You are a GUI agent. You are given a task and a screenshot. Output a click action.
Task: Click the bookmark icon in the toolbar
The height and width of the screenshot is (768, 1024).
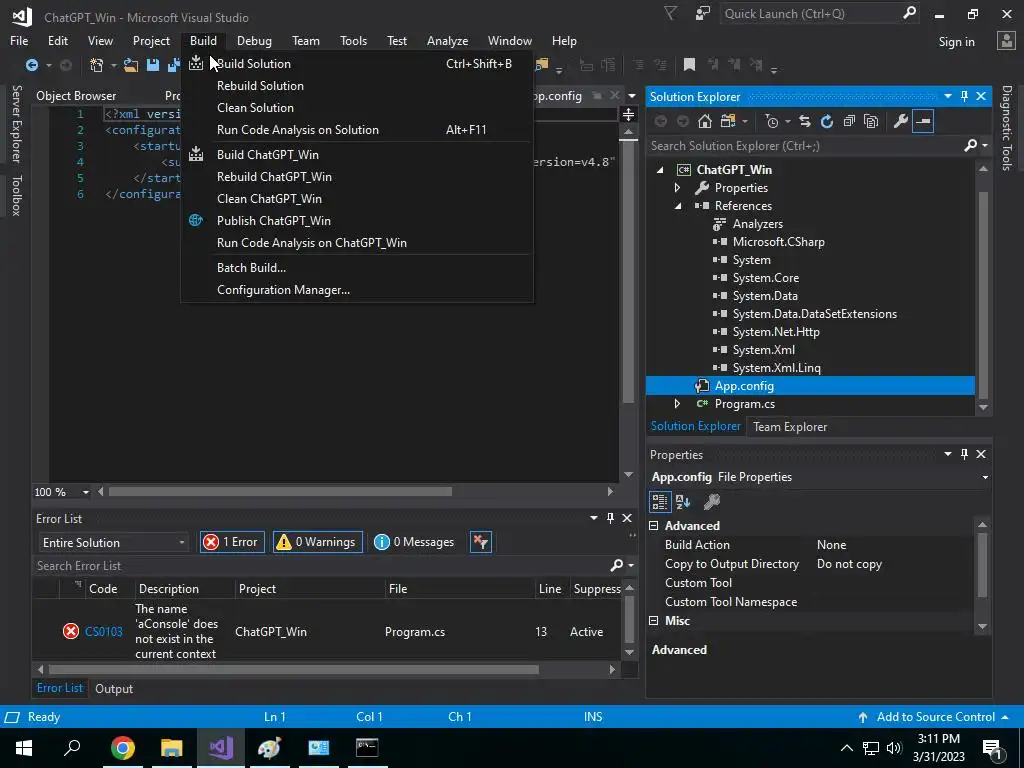(689, 65)
